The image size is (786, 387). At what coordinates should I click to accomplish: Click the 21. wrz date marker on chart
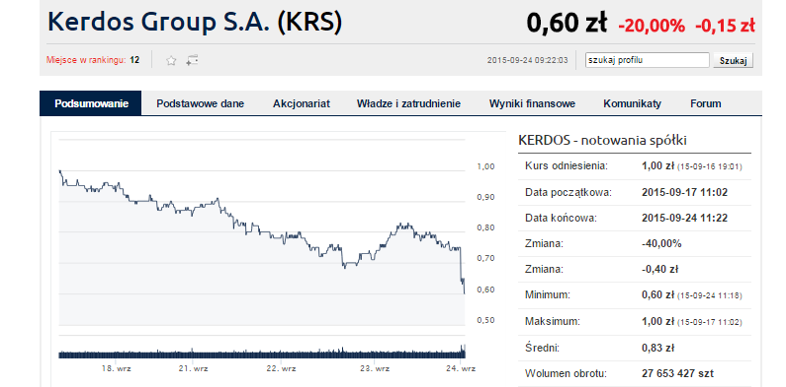pos(193,368)
